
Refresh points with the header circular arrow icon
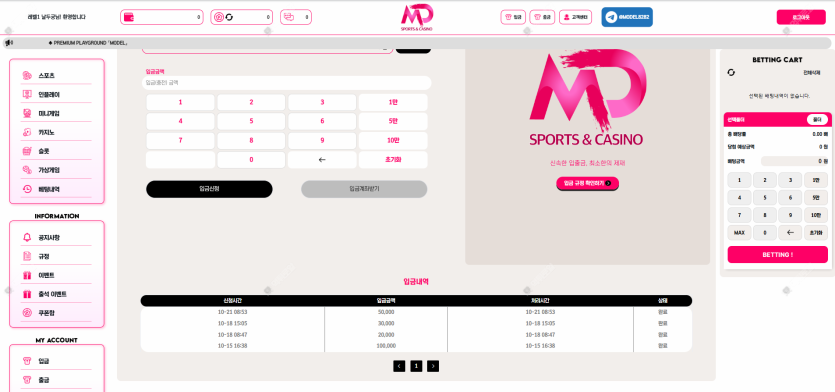click(229, 17)
